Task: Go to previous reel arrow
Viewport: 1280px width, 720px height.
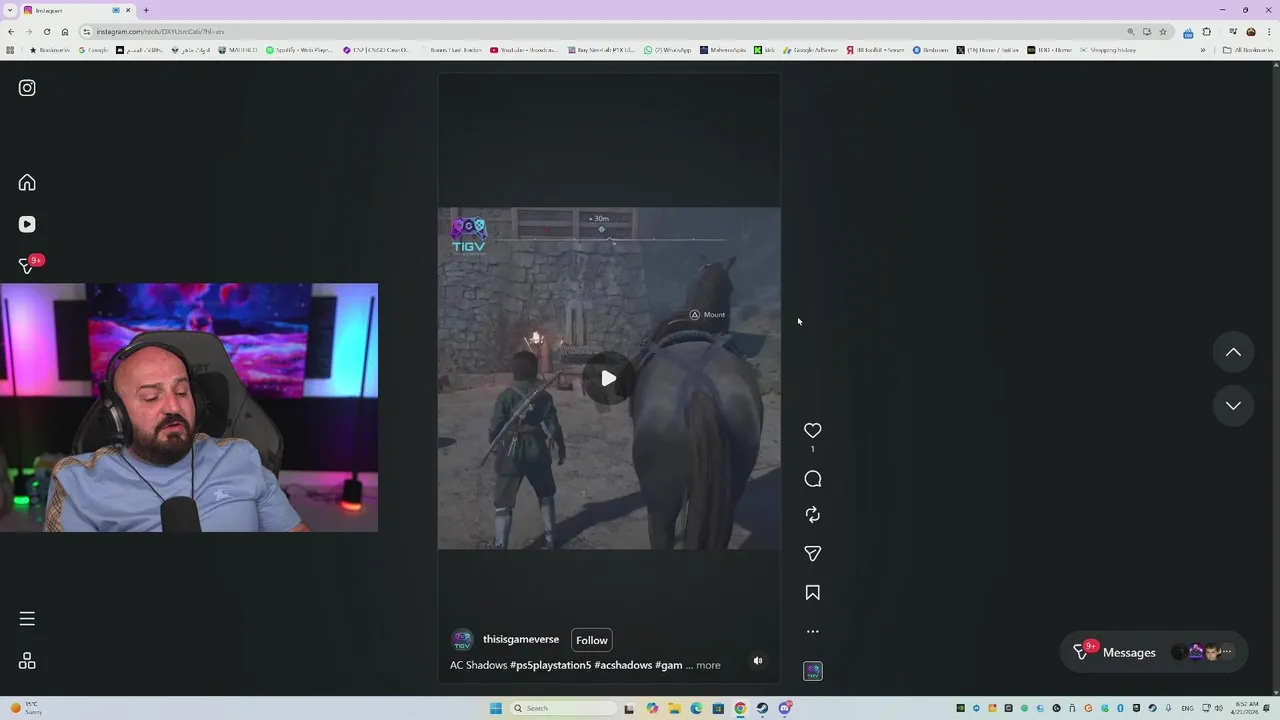Action: point(1233,352)
